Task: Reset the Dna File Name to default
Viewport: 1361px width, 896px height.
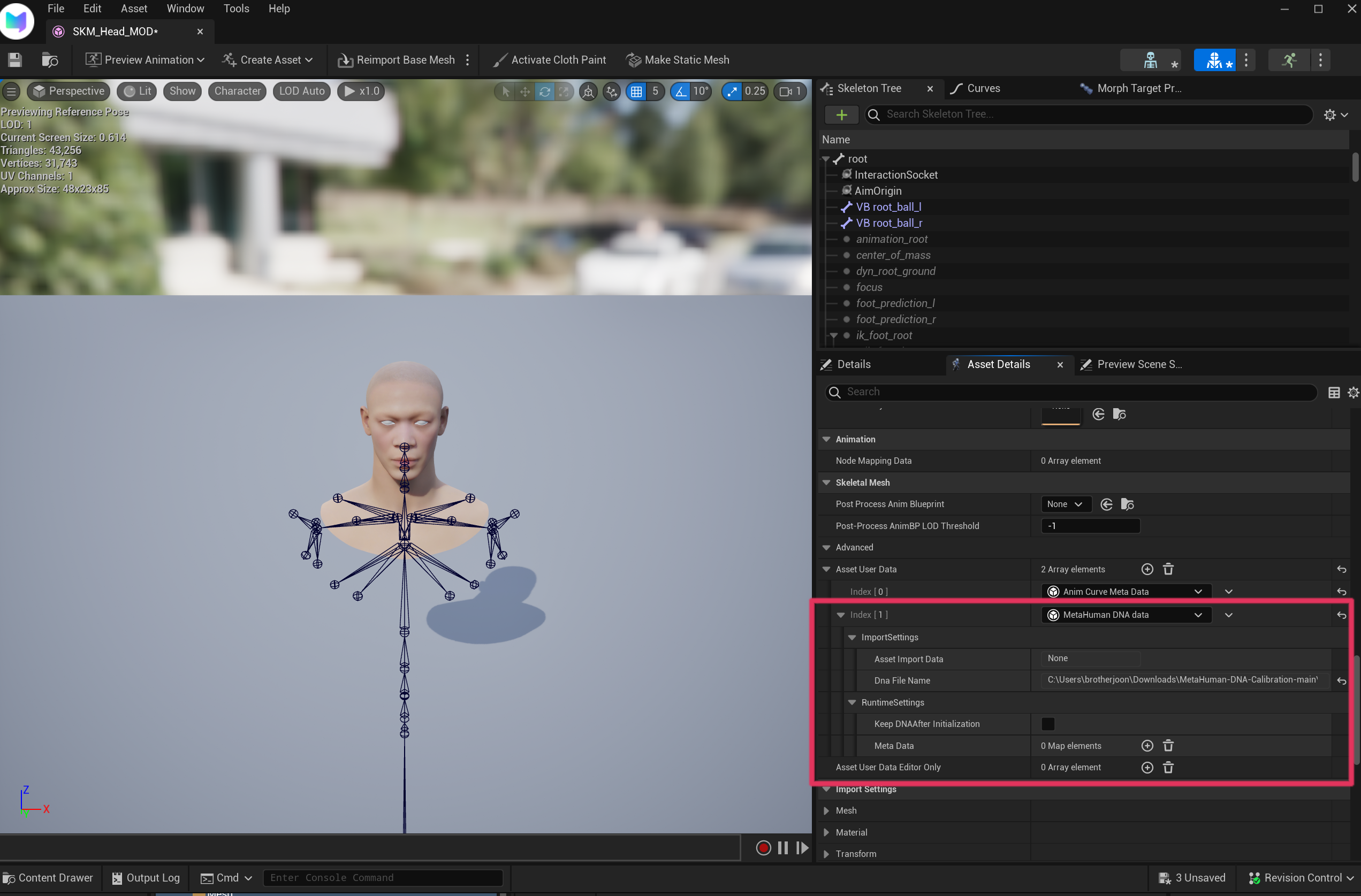Action: [x=1342, y=680]
